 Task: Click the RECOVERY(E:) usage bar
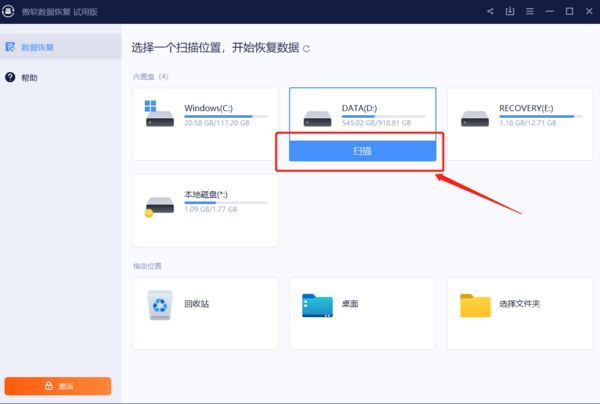(541, 116)
